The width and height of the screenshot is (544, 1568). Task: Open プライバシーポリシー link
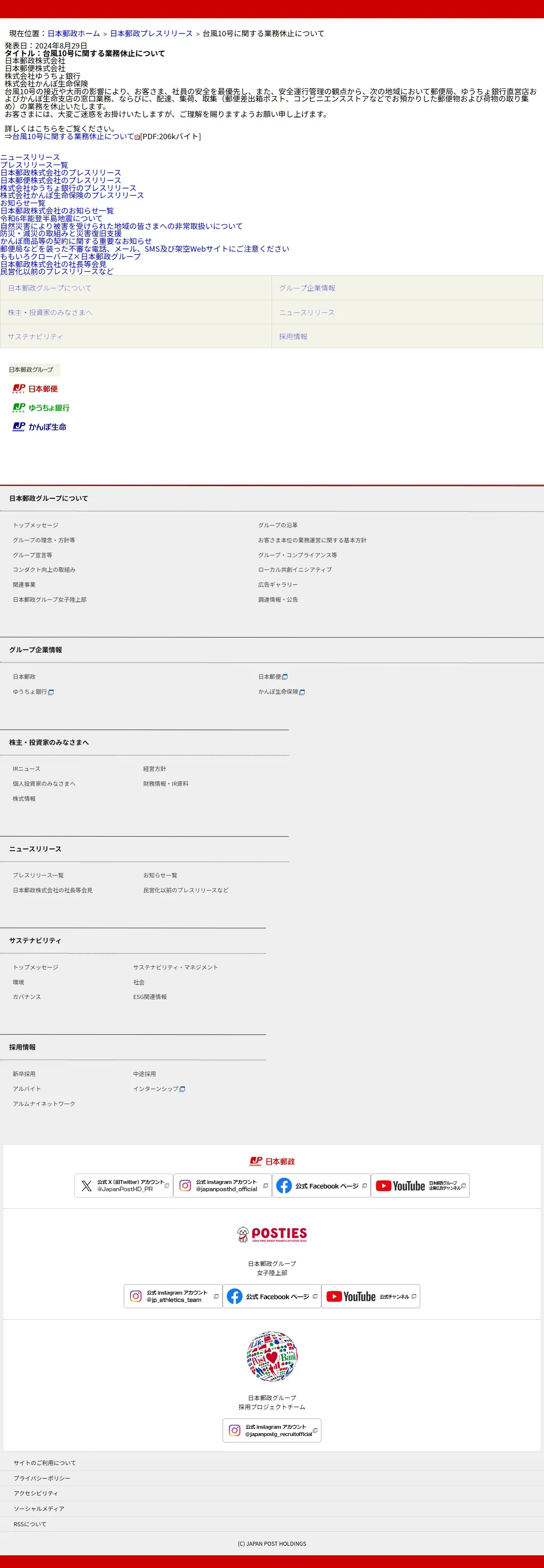coord(42,1478)
